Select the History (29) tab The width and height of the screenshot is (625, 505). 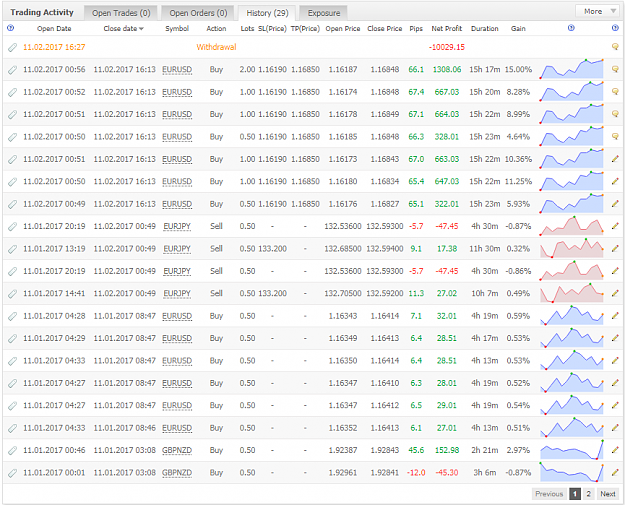[267, 13]
